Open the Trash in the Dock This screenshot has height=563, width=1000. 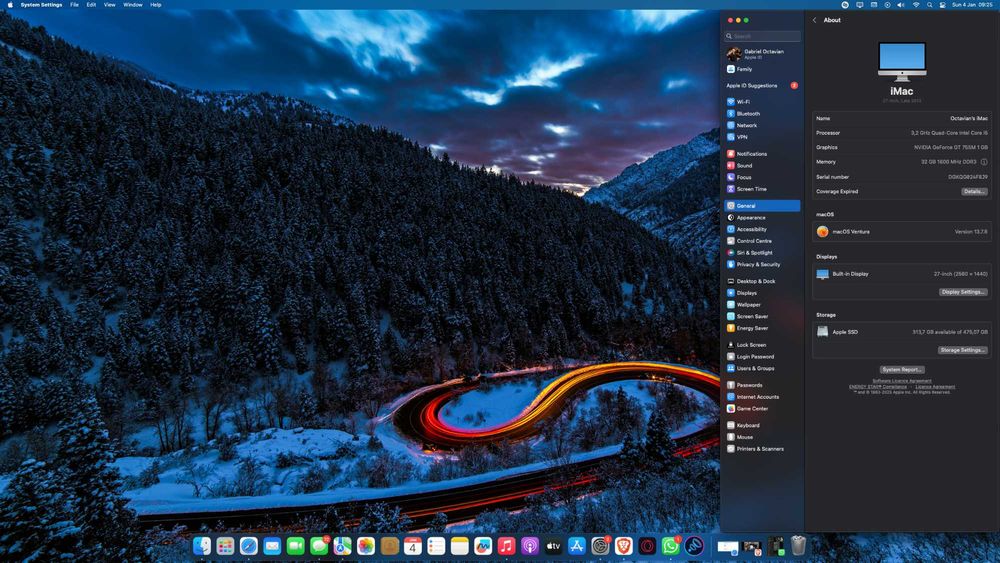click(798, 546)
